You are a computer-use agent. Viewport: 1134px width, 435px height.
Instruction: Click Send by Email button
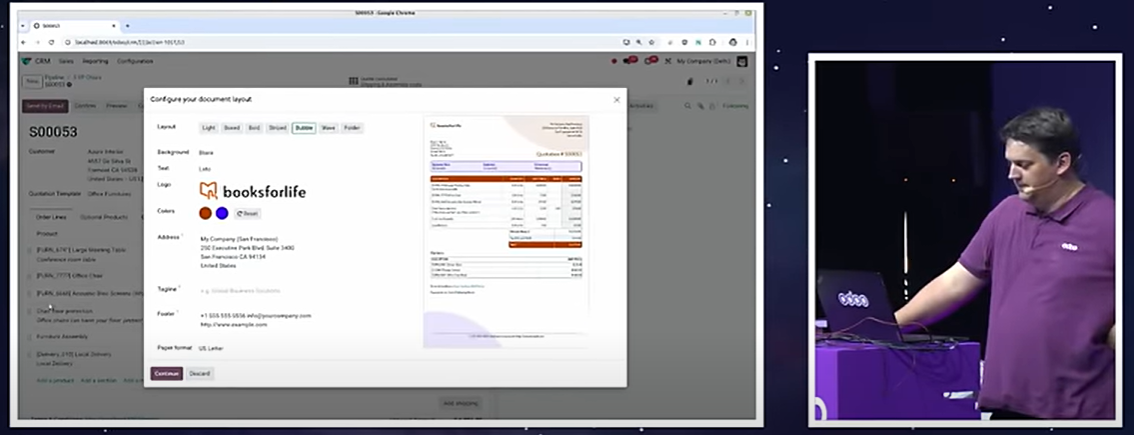[46, 106]
